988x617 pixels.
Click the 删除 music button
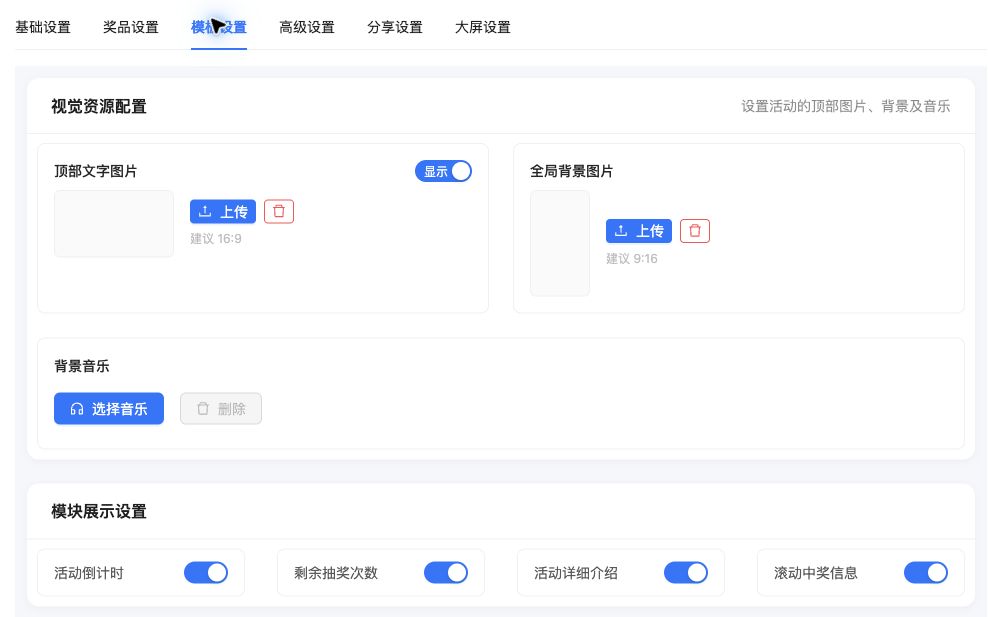(x=221, y=408)
